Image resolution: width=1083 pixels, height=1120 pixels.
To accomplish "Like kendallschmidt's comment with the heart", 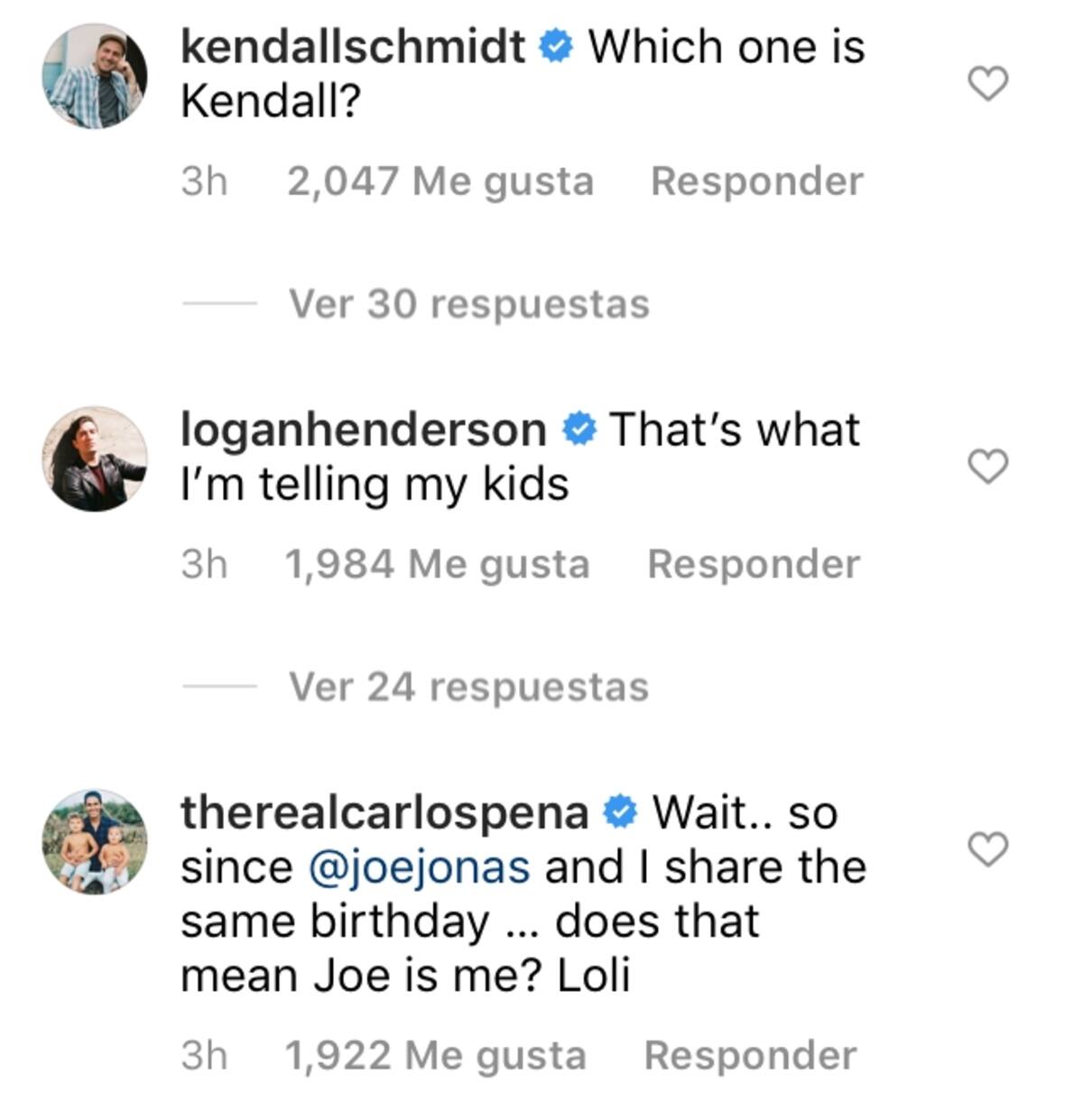I will point(987,84).
